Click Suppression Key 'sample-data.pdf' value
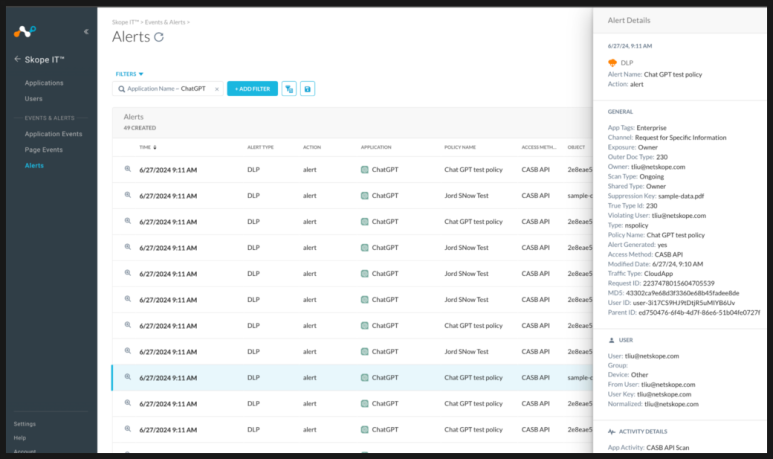Viewport: 773px width, 459px height. (x=681, y=196)
